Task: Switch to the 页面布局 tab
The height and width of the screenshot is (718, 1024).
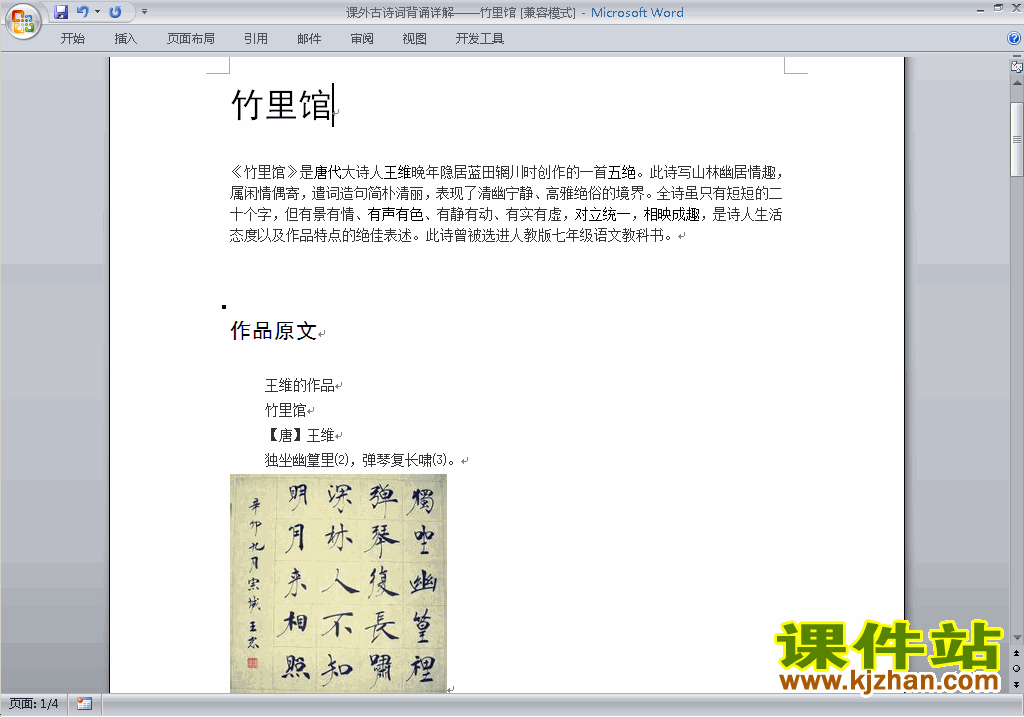Action: [x=191, y=39]
